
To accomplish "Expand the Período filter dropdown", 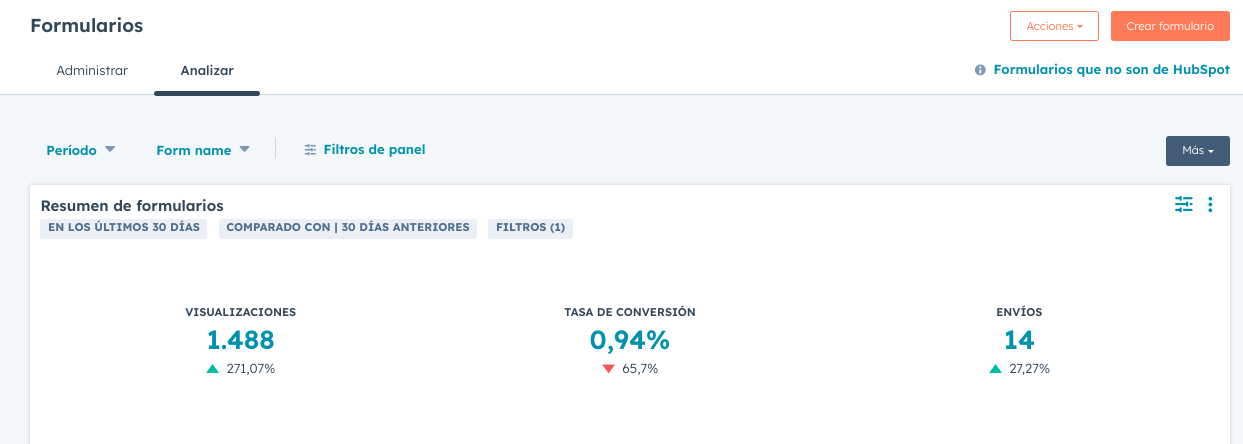I will tap(81, 150).
